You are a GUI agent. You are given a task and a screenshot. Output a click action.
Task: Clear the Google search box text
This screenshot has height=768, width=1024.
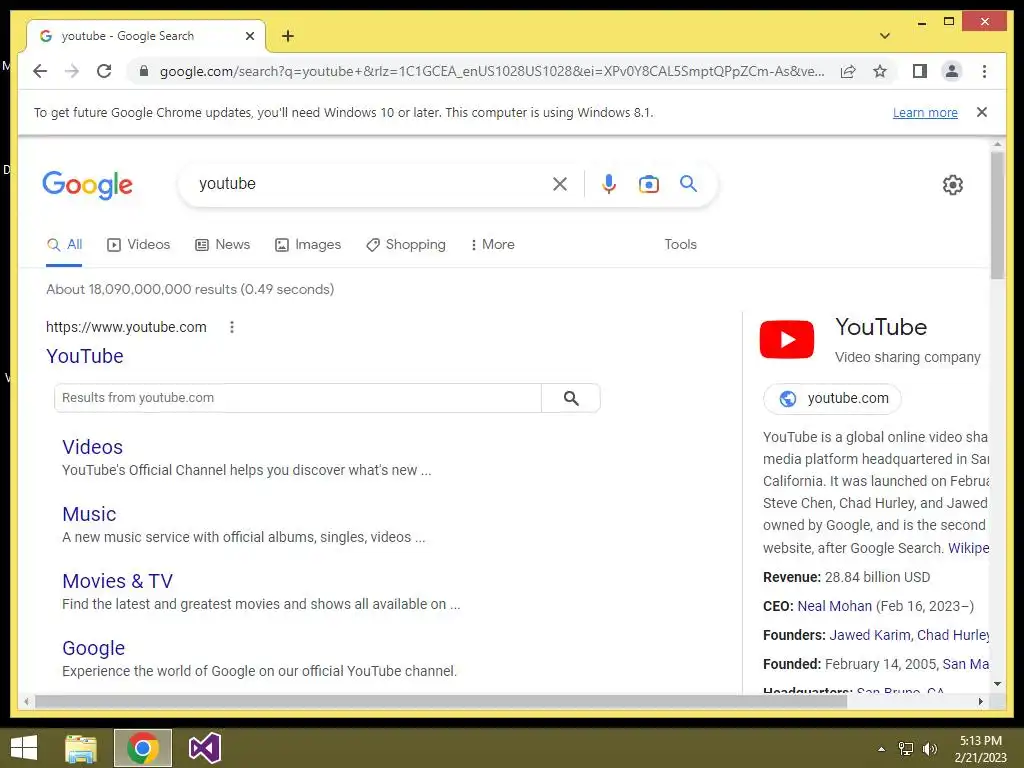pyautogui.click(x=560, y=184)
